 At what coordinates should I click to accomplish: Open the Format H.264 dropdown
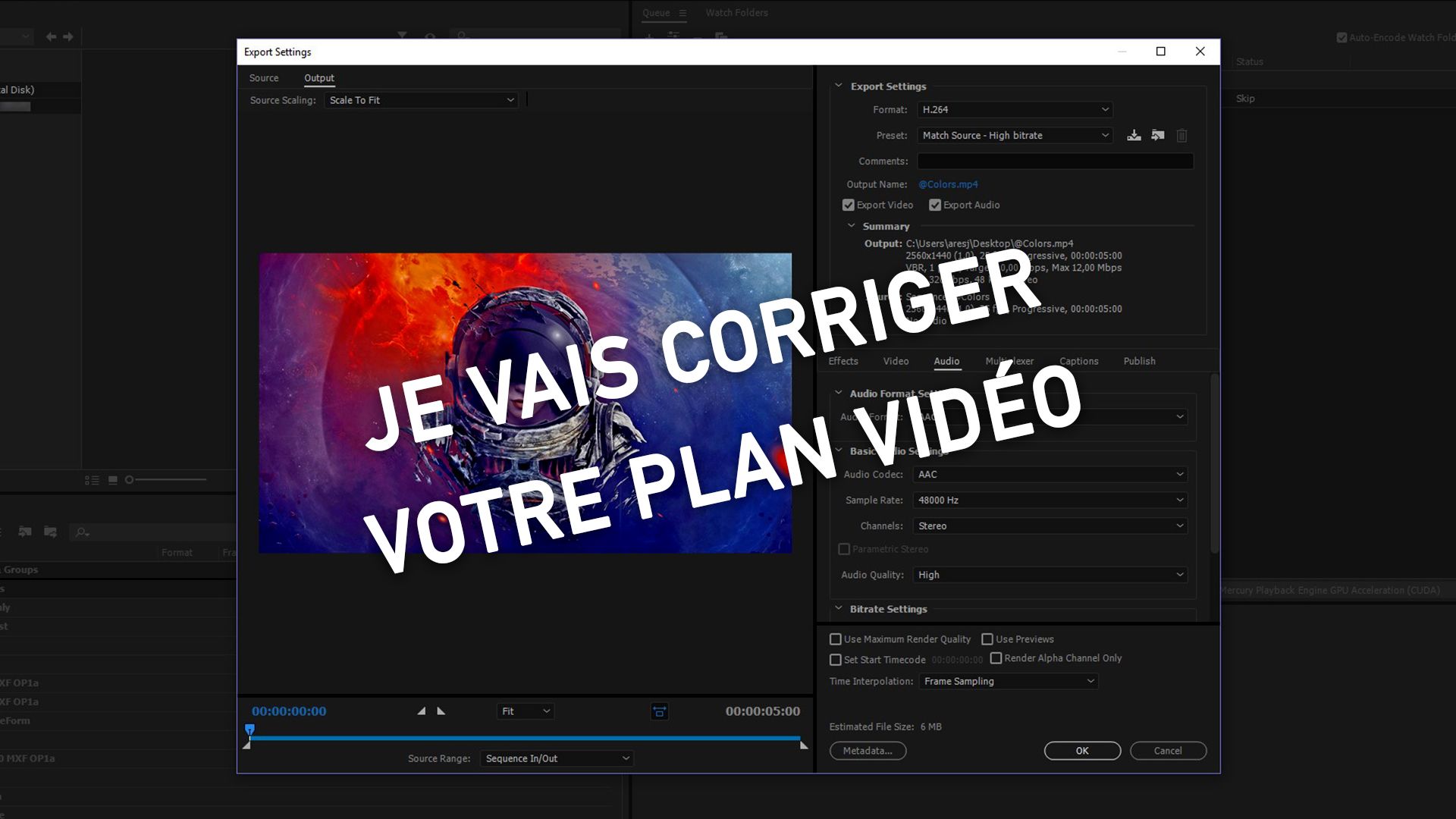1015,110
